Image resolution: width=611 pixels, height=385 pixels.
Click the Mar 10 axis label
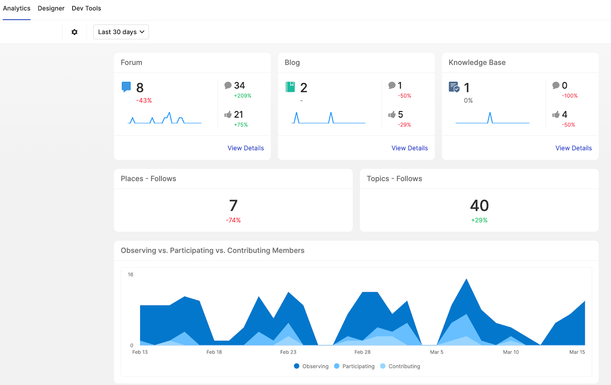511,352
